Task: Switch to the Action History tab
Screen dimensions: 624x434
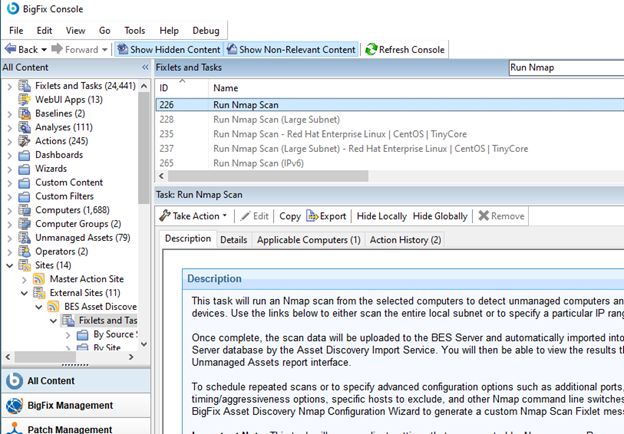Action: point(405,240)
